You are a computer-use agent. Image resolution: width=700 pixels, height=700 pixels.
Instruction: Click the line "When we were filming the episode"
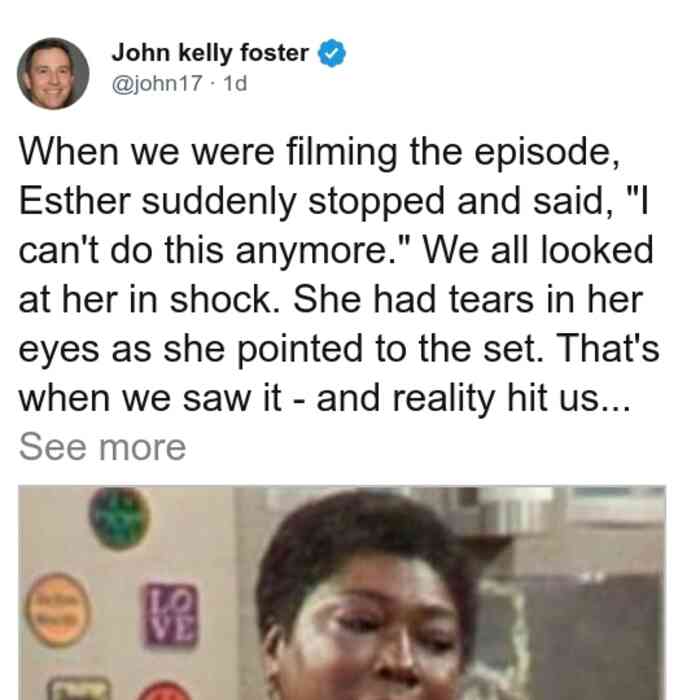[319, 152]
